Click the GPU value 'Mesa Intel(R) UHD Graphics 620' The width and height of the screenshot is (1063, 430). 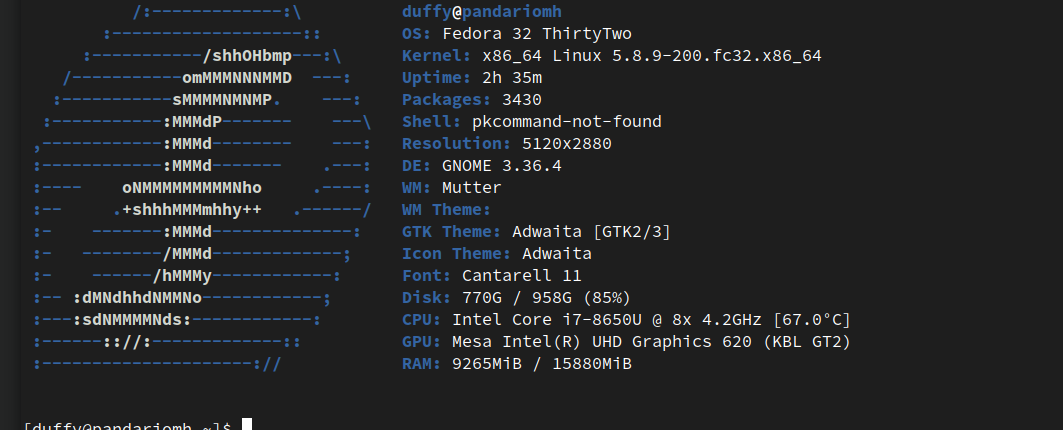click(602, 342)
